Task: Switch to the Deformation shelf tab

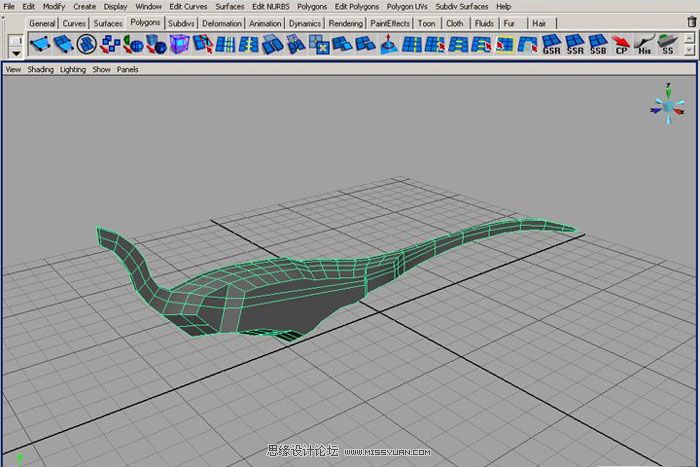Action: coord(221,23)
